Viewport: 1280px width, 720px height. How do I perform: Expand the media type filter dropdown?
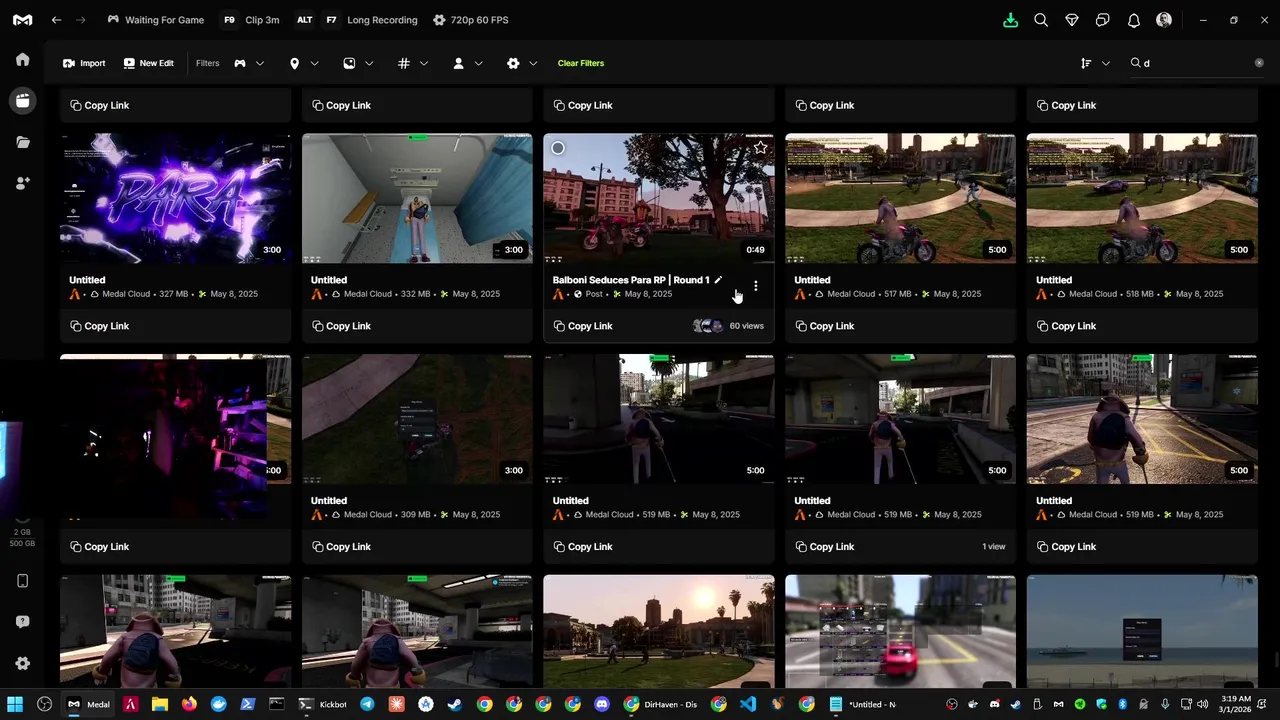pyautogui.click(x=358, y=63)
